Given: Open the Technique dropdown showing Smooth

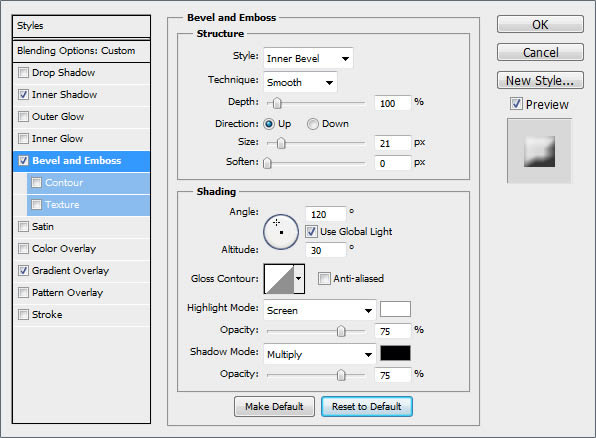Looking at the screenshot, I should point(300,82).
